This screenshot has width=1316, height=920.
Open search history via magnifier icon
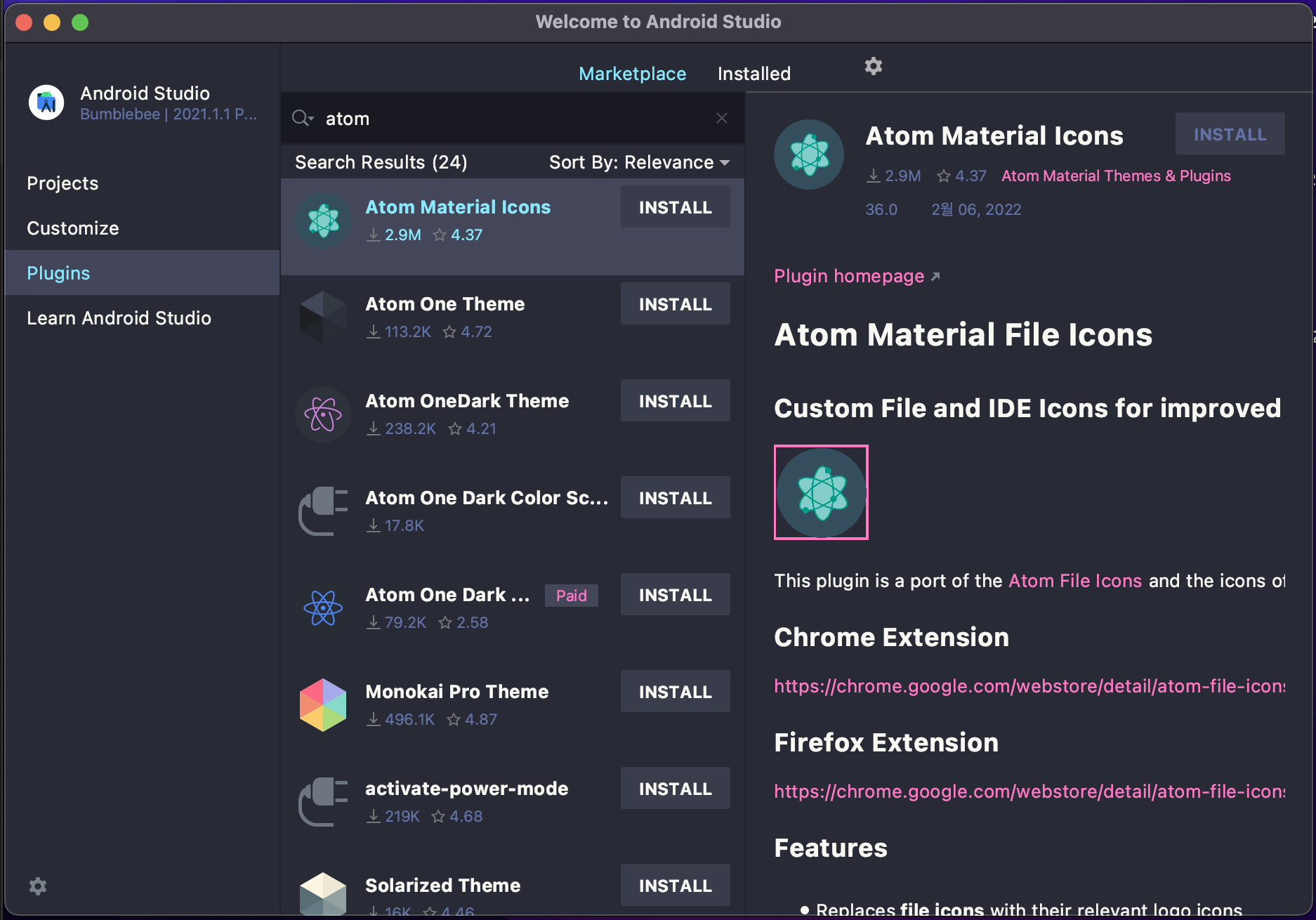pyautogui.click(x=303, y=118)
